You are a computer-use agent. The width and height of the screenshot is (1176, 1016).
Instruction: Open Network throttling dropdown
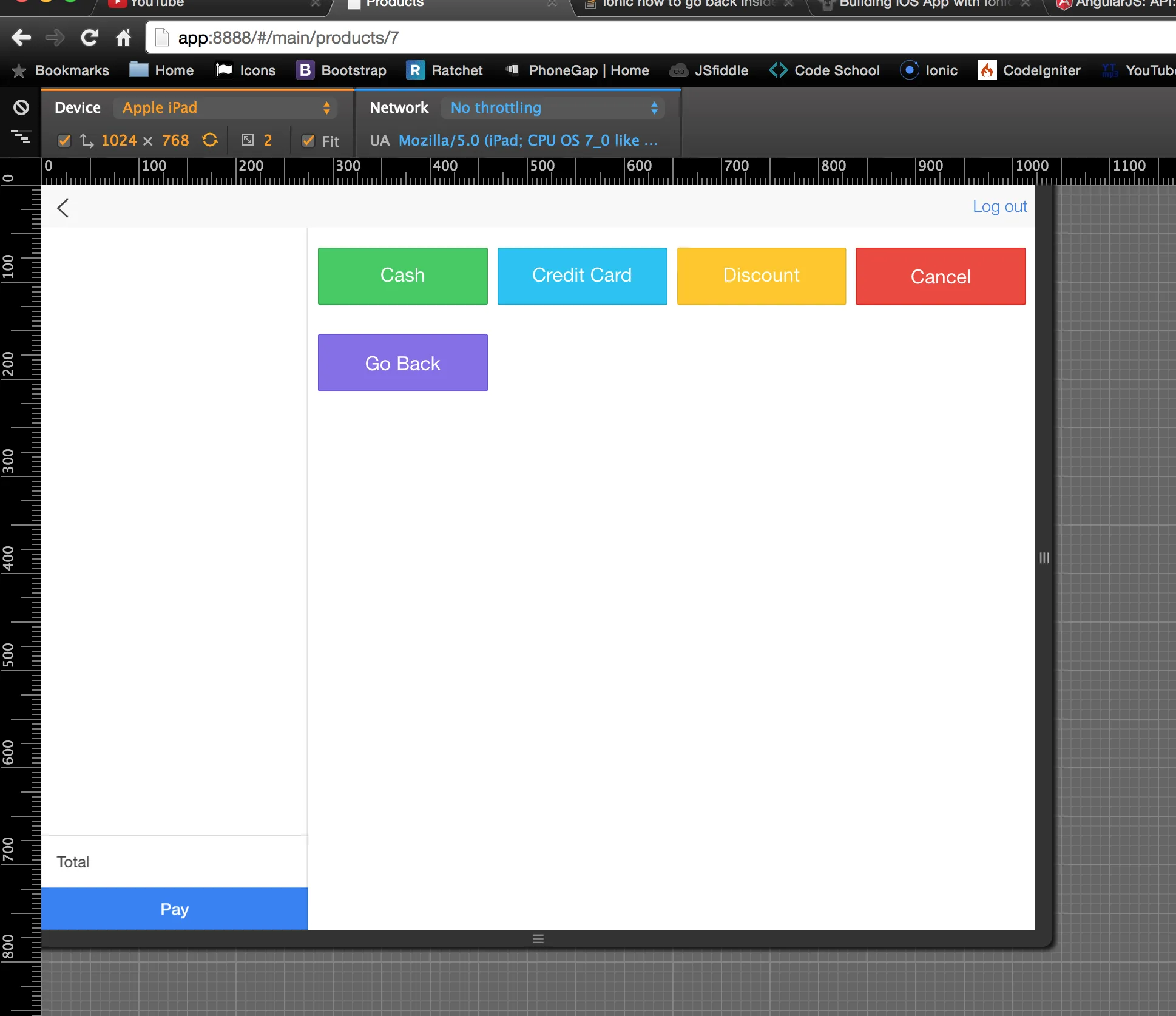(x=553, y=108)
